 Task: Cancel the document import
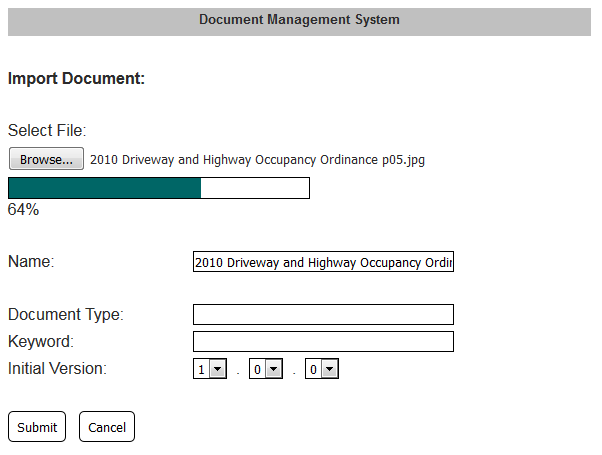[107, 427]
